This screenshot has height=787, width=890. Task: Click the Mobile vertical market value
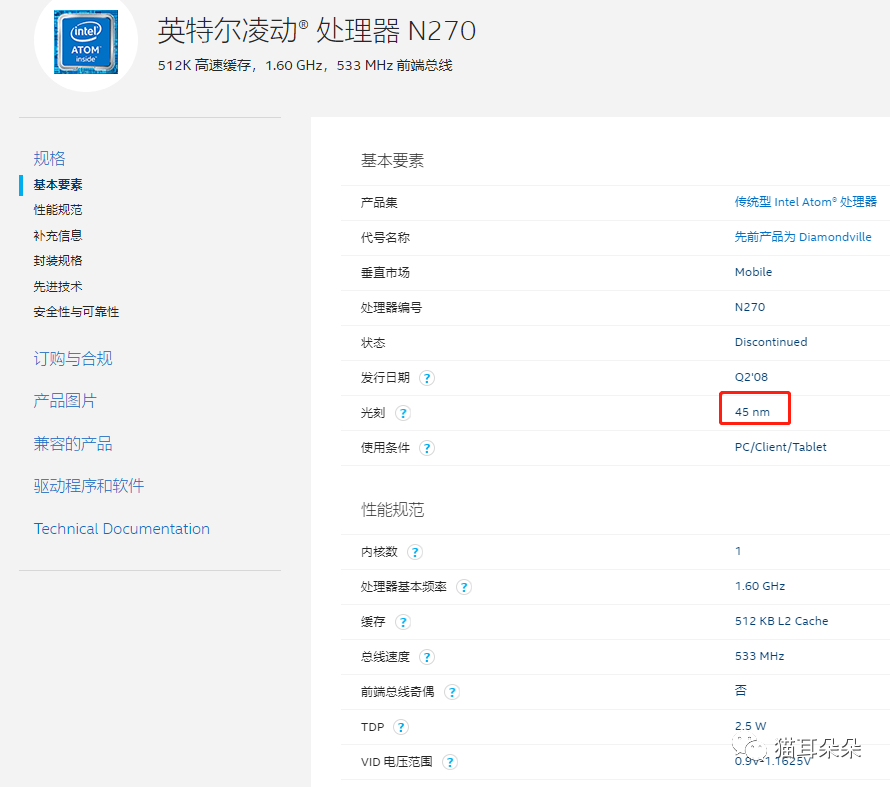click(x=753, y=272)
